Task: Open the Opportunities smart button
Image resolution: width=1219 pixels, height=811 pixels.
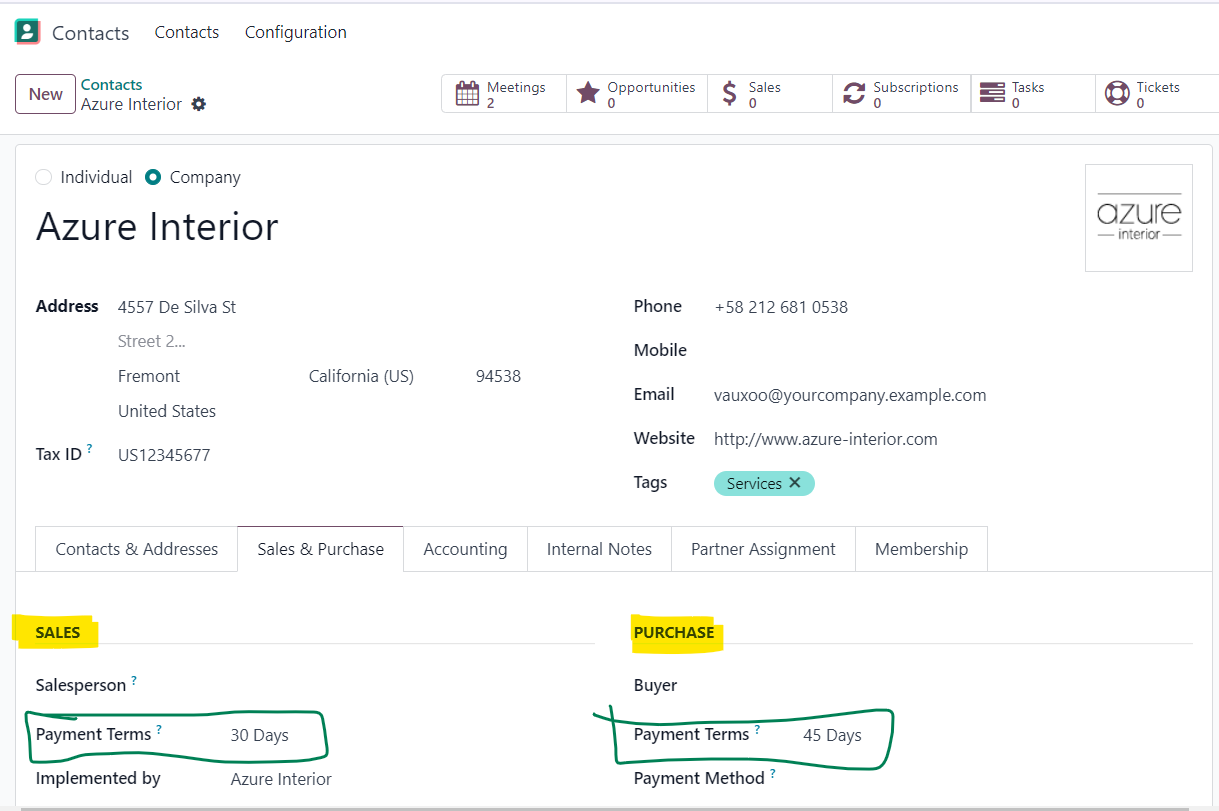Action: 637,94
